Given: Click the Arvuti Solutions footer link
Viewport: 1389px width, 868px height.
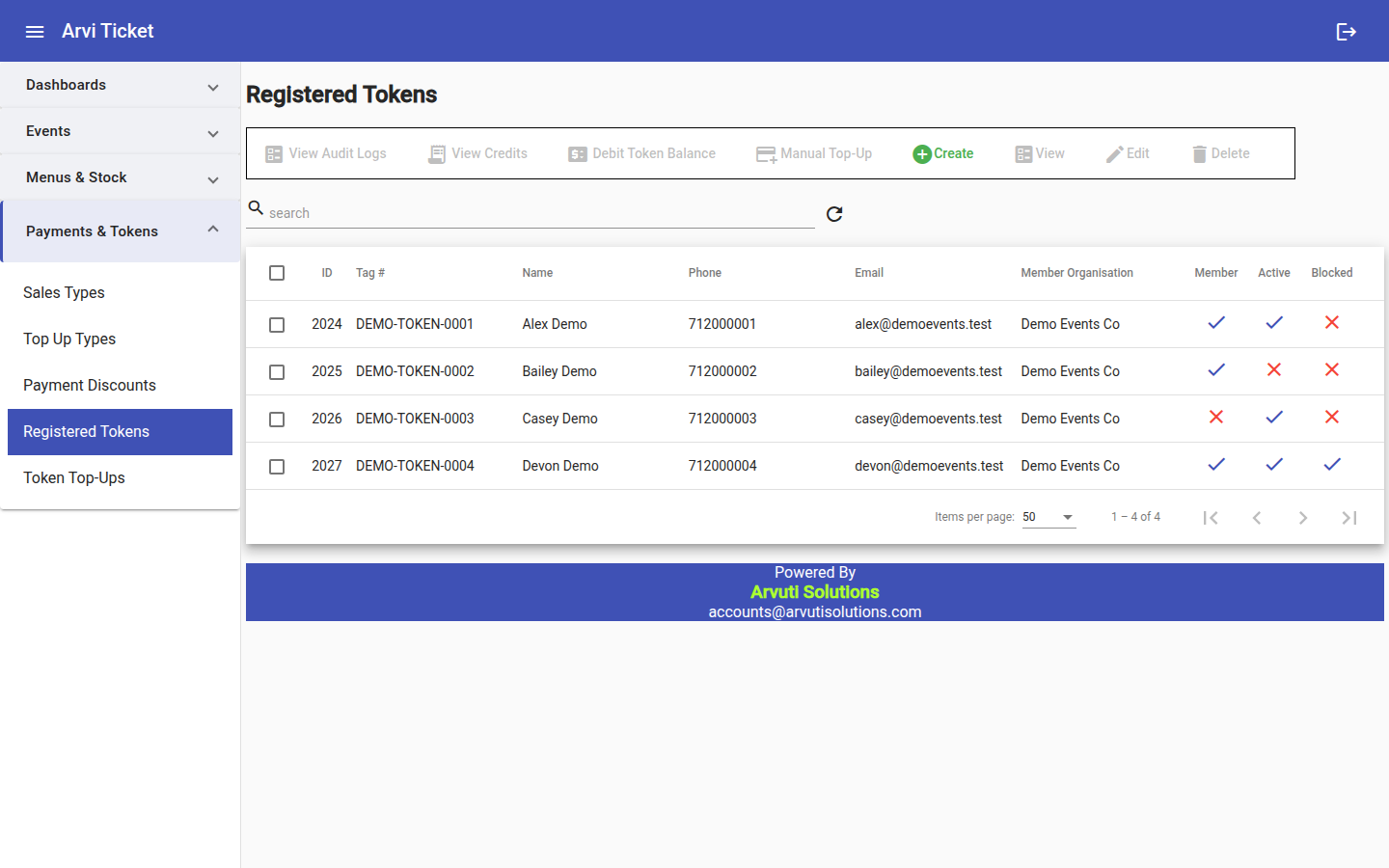Looking at the screenshot, I should coord(815,592).
